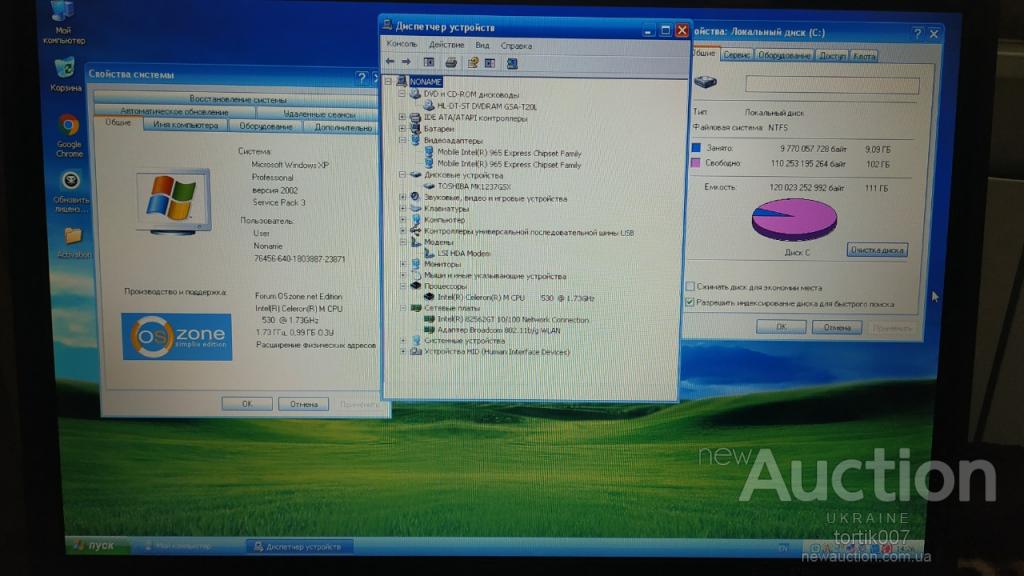This screenshot has width=1024, height=576.
Task: Click the forward arrow in Device Manager toolbar
Action: click(406, 62)
